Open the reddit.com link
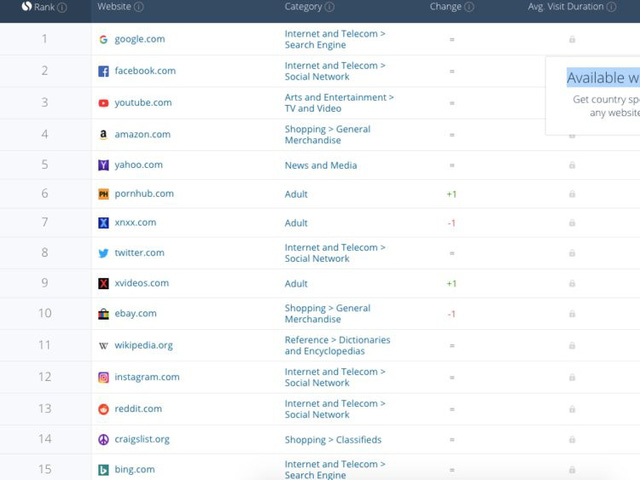640x480 pixels. [138, 409]
